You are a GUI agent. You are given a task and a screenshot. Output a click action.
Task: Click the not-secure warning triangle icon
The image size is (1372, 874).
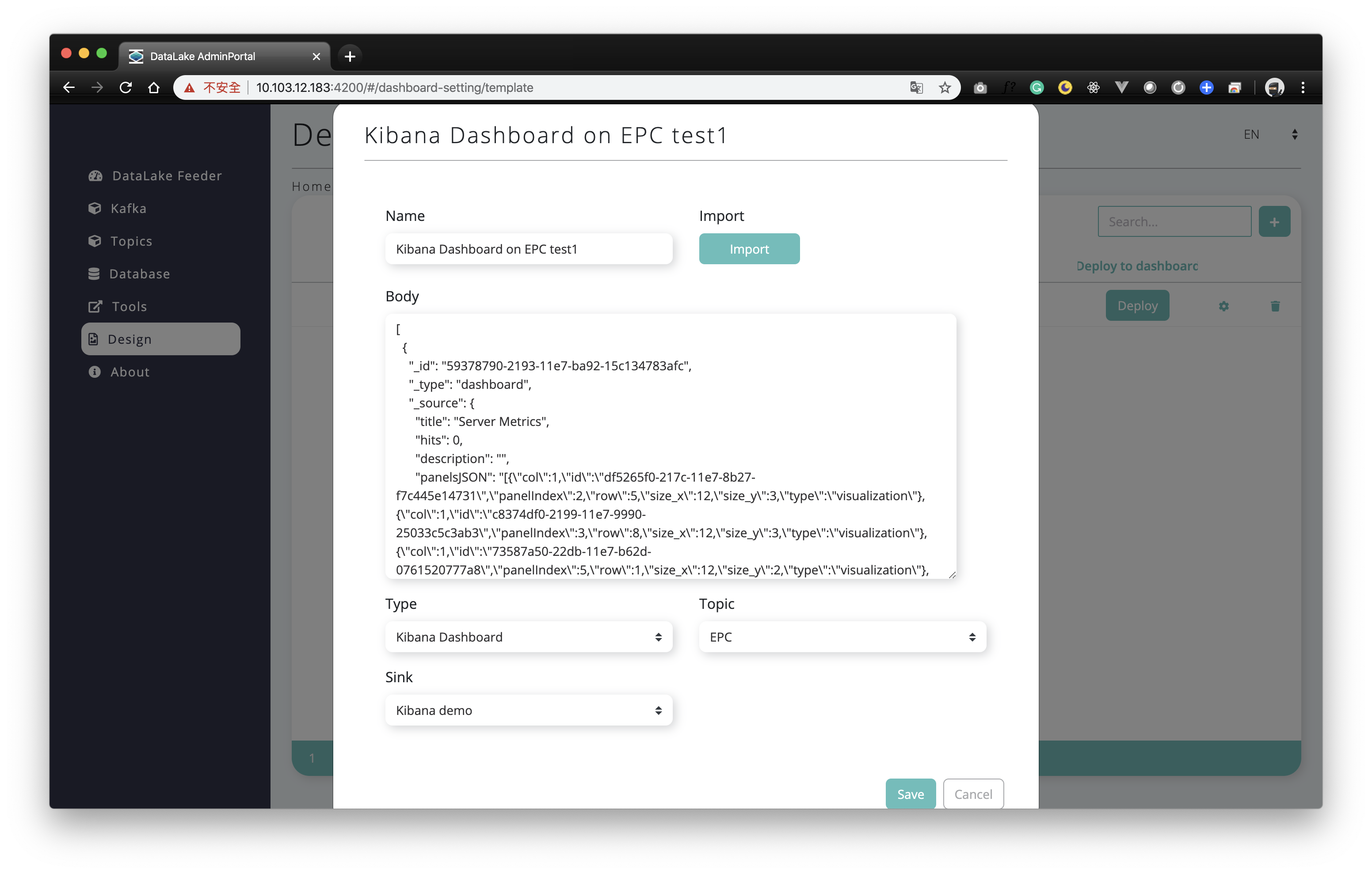(x=189, y=87)
